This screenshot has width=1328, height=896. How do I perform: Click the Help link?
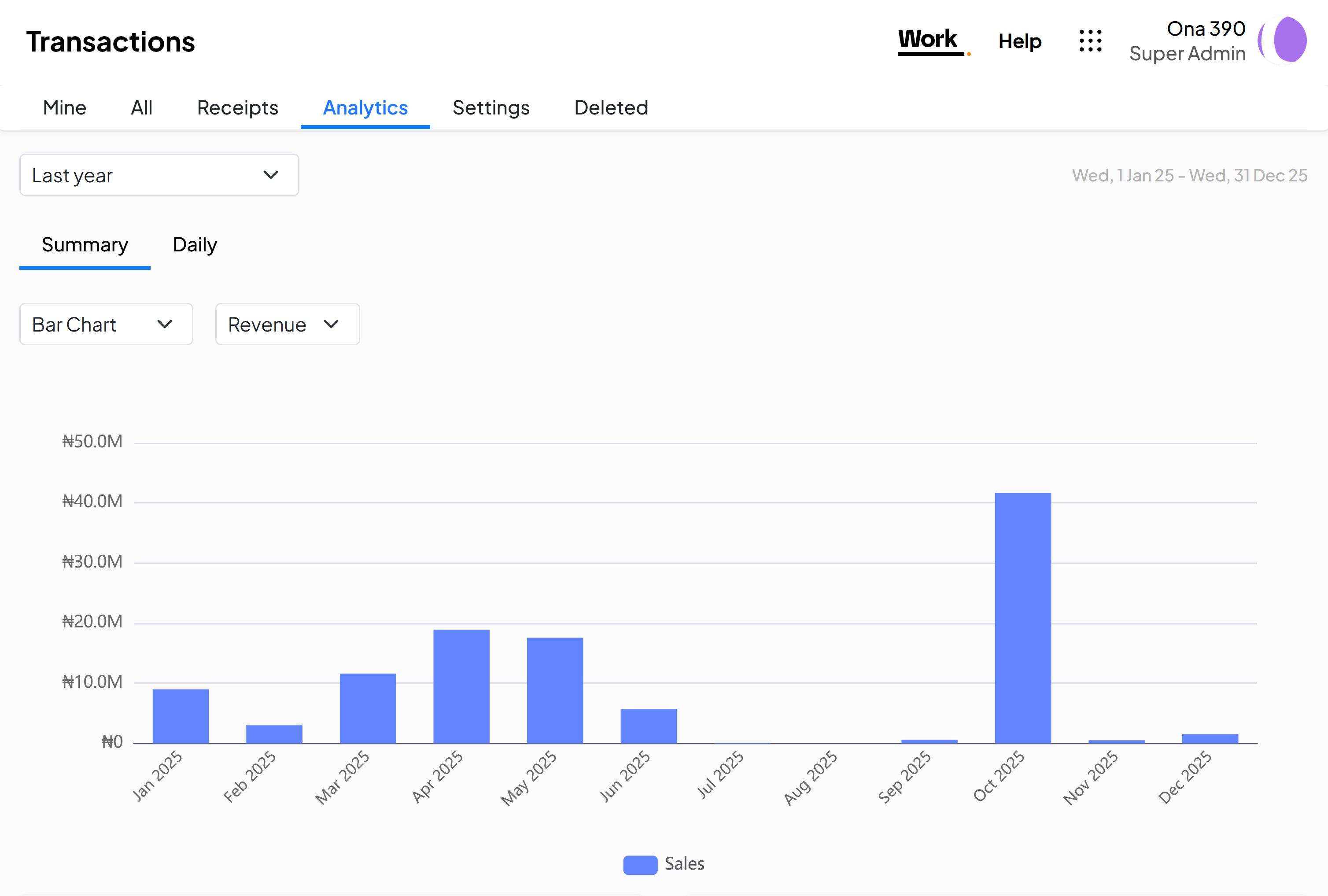[x=1019, y=41]
